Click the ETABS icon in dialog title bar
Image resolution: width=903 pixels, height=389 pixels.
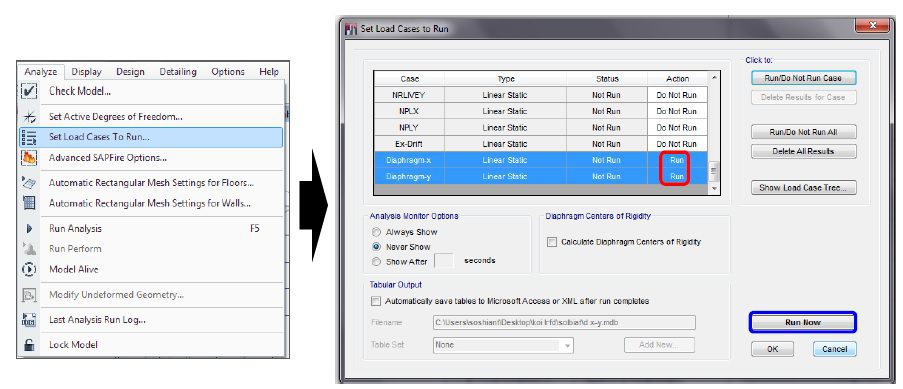(350, 28)
